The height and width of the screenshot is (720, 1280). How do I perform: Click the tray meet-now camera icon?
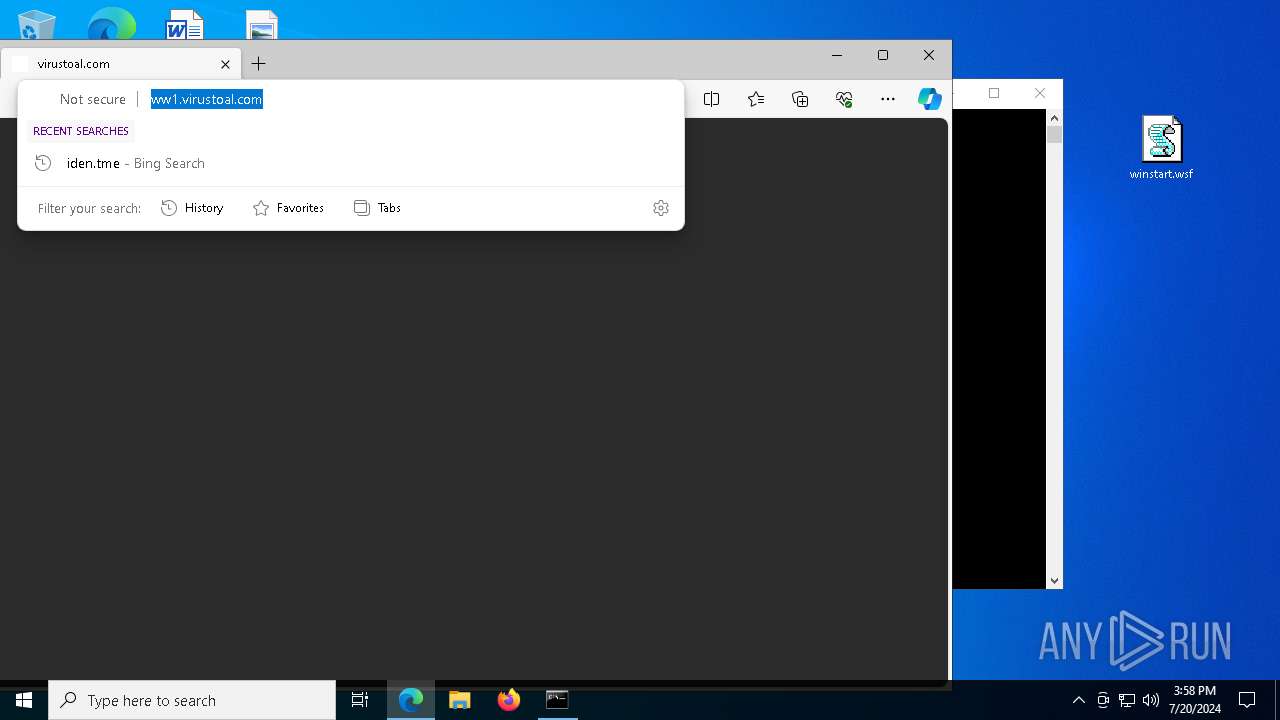[x=1103, y=700]
